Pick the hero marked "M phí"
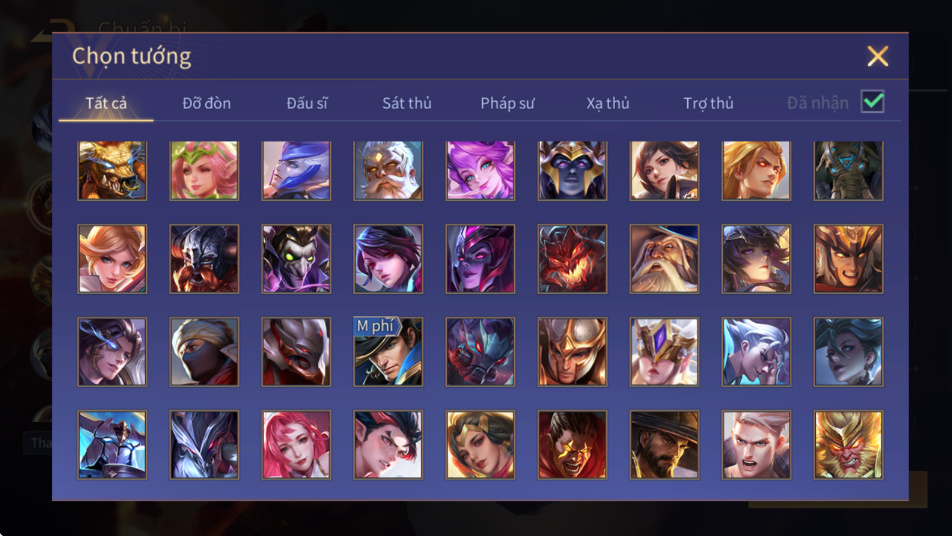The height and width of the screenshot is (536, 952). coord(389,352)
